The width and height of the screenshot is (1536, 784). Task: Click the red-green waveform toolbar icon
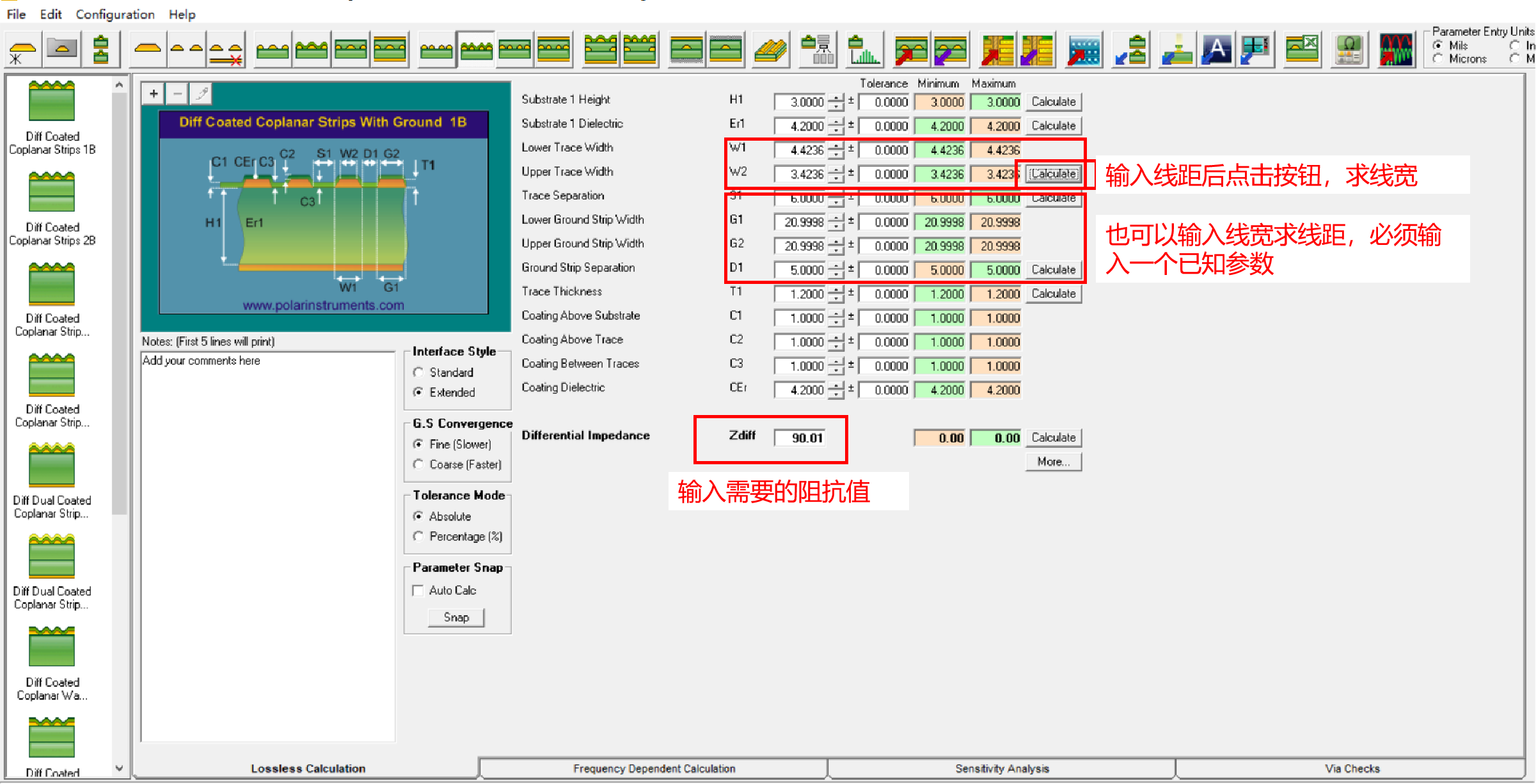coord(1397,50)
